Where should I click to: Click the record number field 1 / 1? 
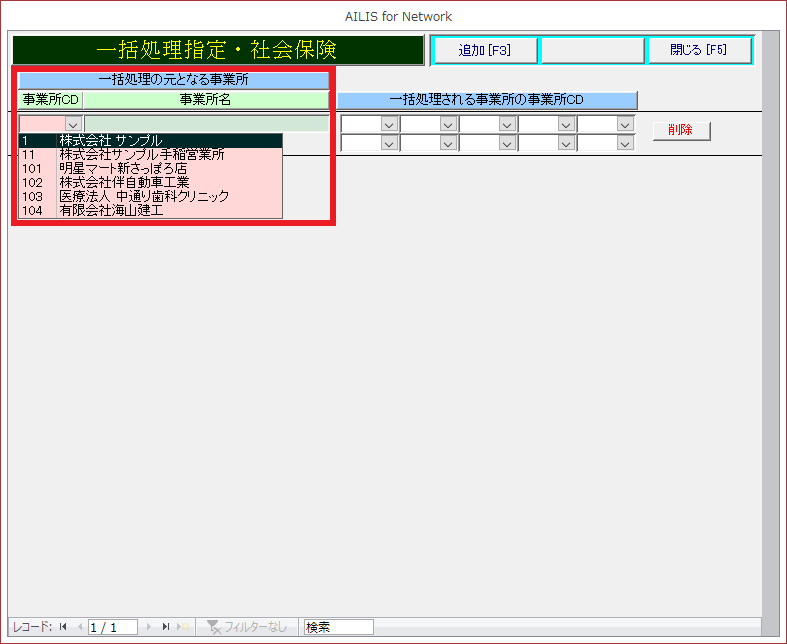point(113,627)
